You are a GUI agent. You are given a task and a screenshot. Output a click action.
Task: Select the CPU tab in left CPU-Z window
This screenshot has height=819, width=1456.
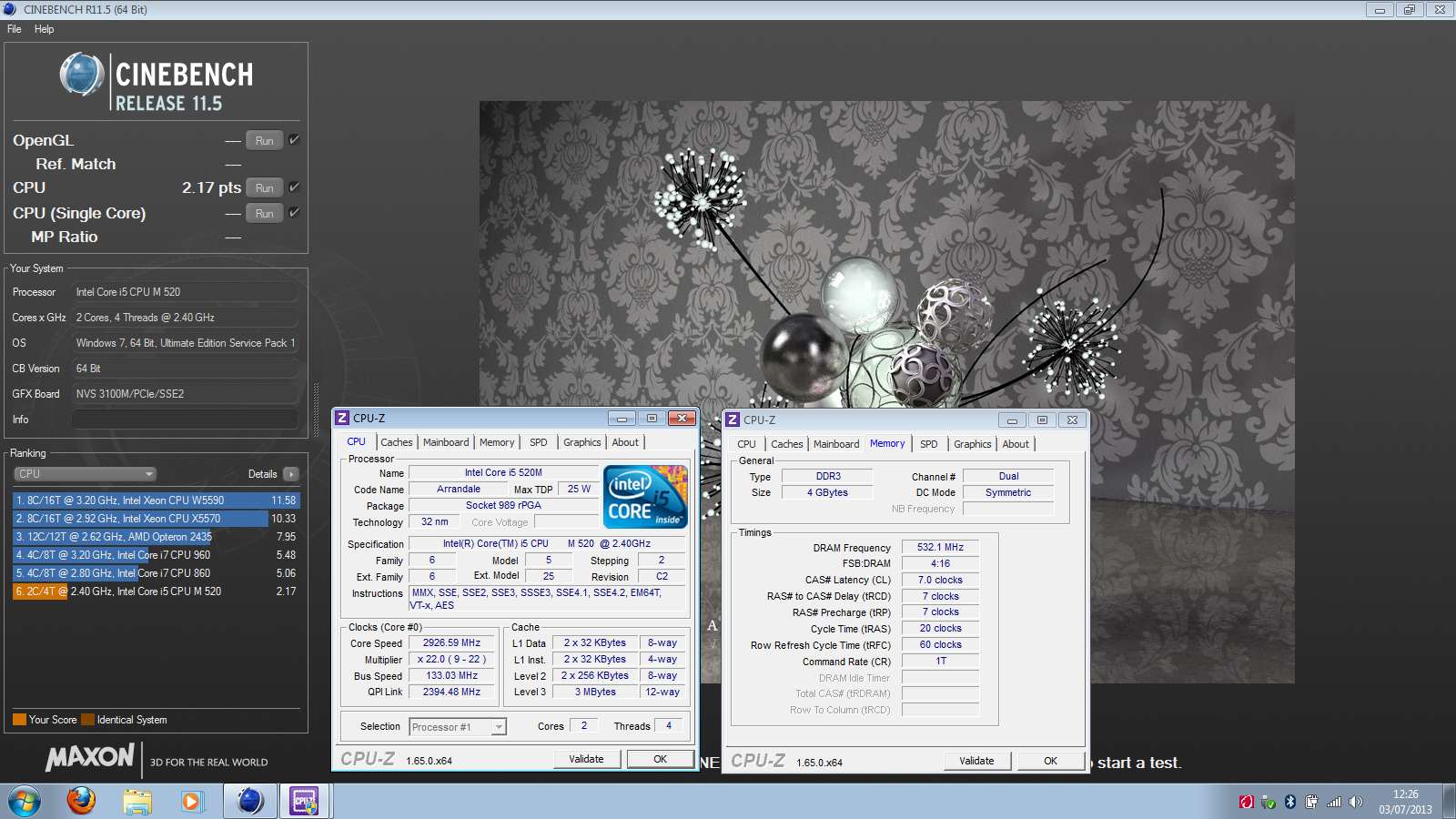[357, 441]
